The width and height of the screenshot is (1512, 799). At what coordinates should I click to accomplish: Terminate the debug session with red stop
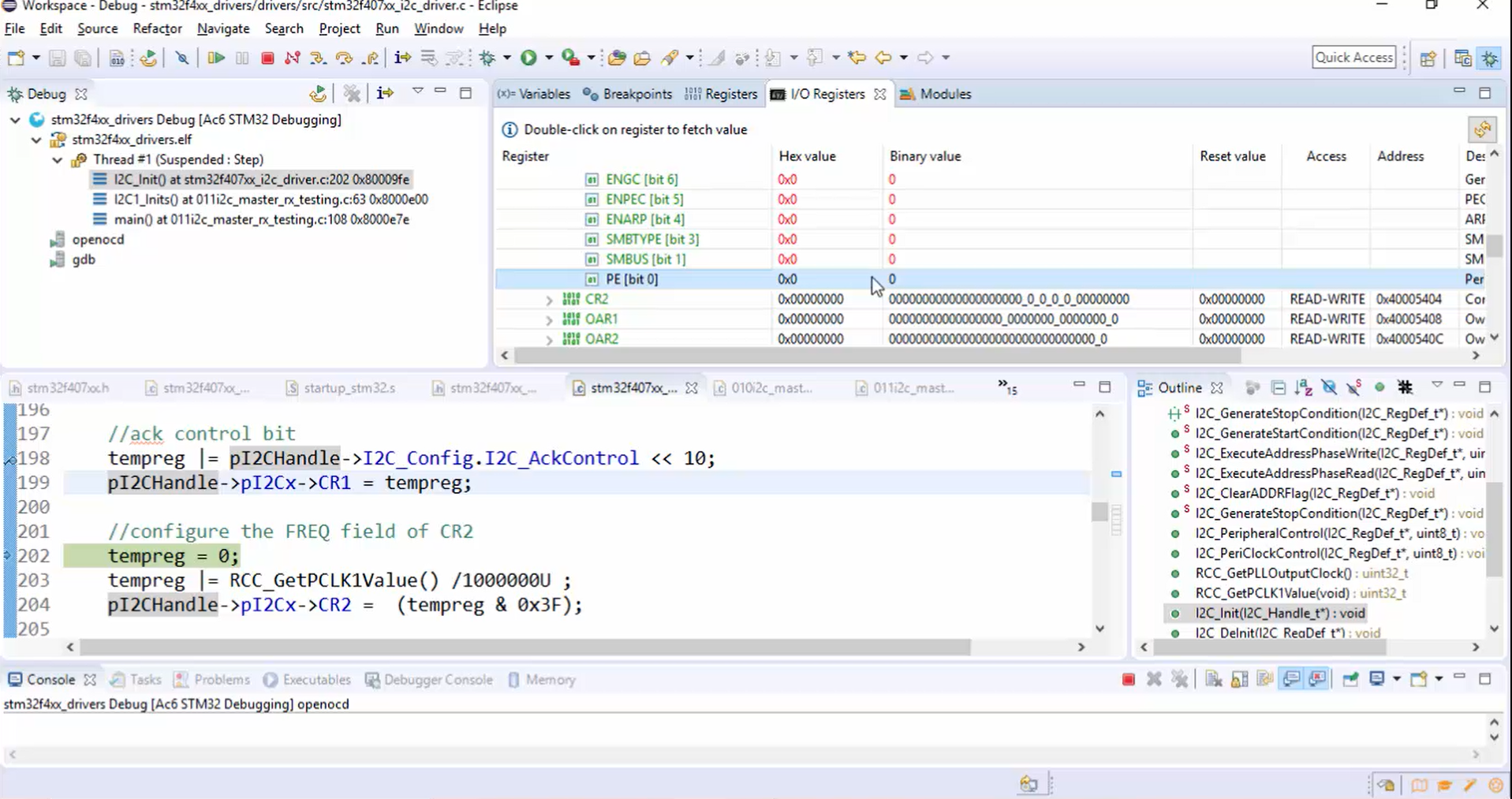[x=267, y=58]
